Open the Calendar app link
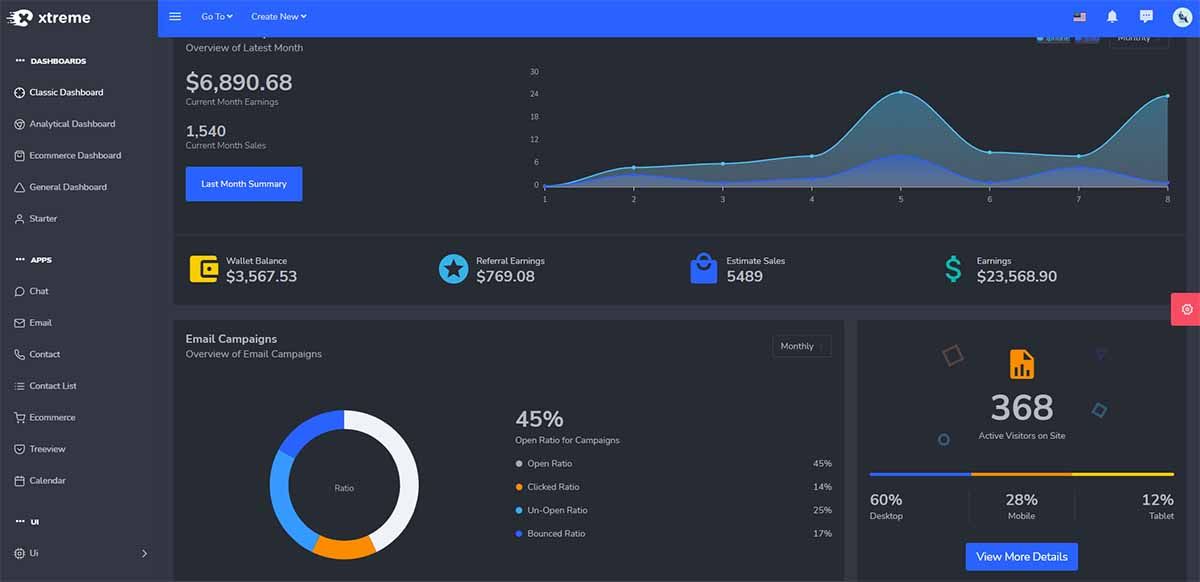1200x582 pixels. point(47,481)
